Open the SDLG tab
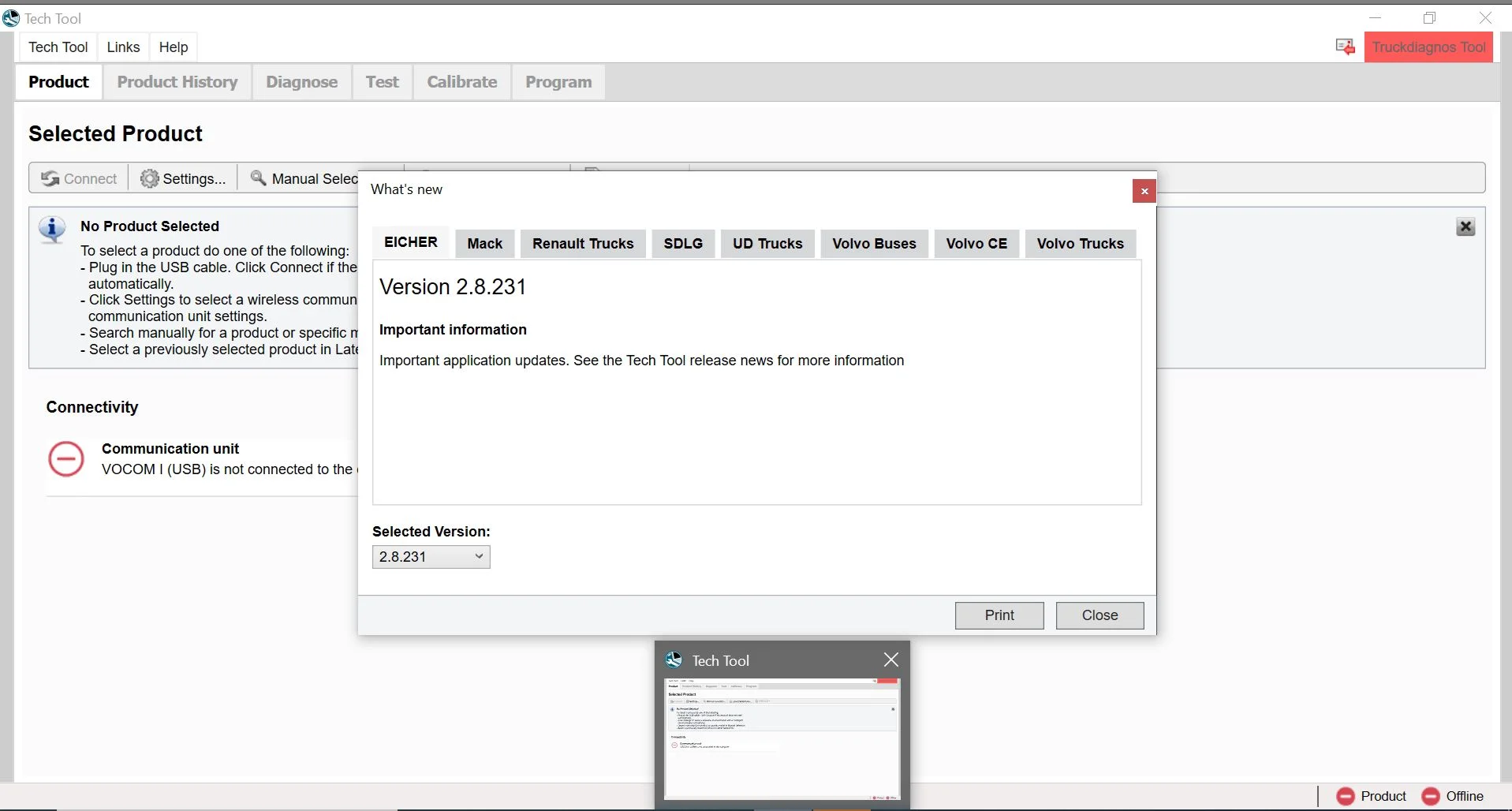The width and height of the screenshot is (1512, 811). (x=683, y=244)
